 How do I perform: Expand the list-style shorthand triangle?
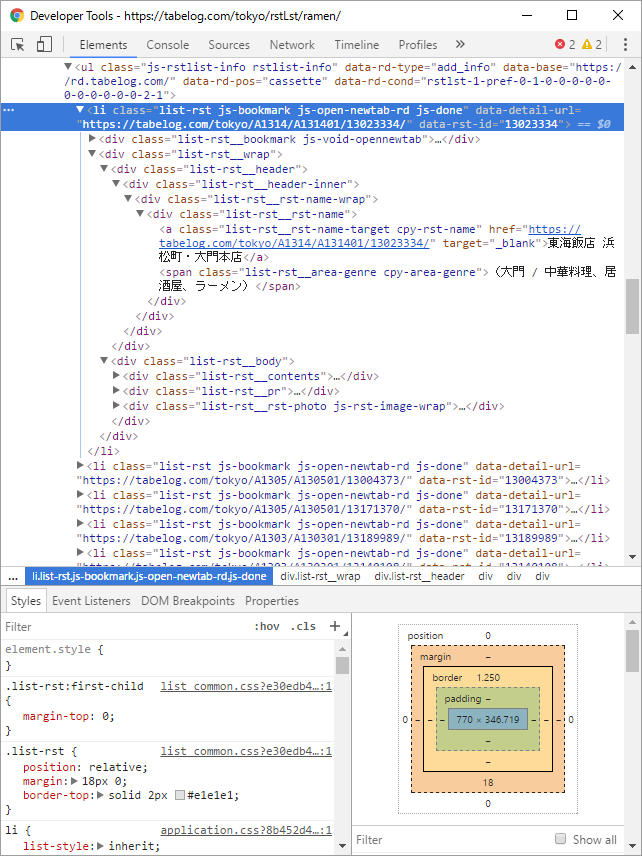point(100,846)
